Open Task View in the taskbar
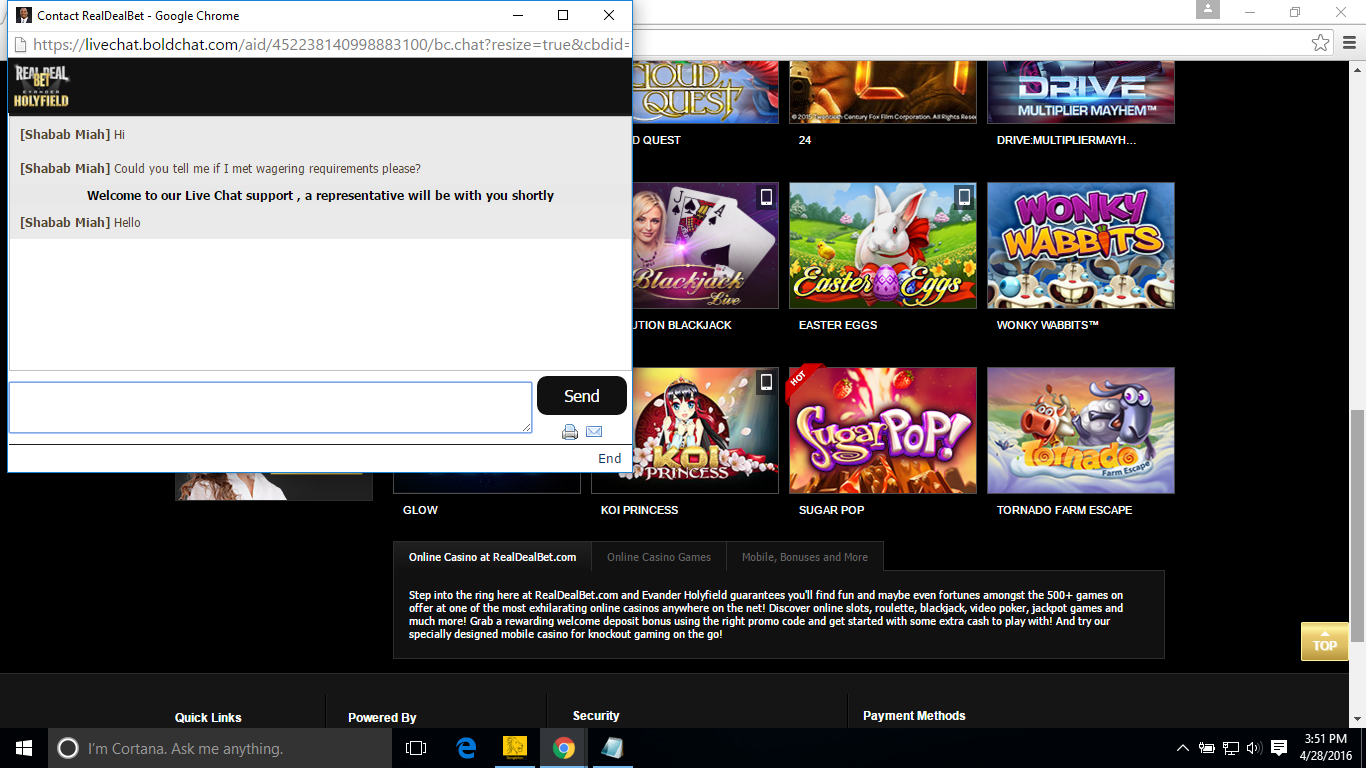1366x768 pixels. click(x=416, y=748)
